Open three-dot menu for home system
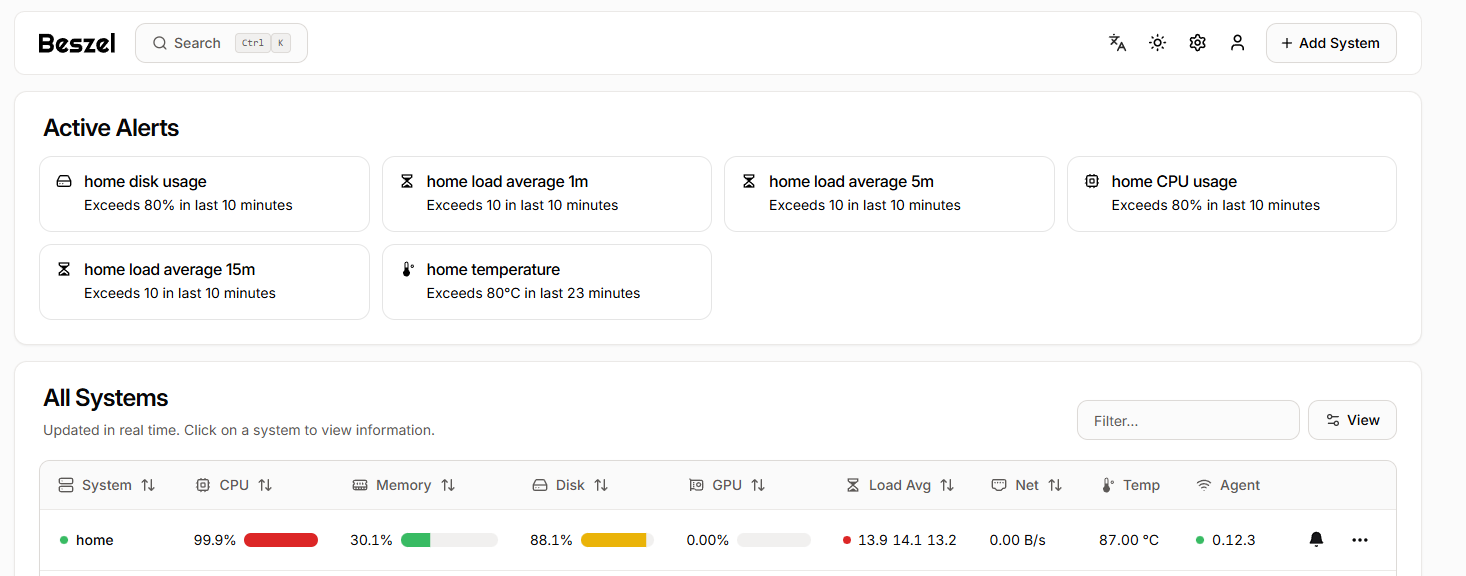 point(1359,540)
